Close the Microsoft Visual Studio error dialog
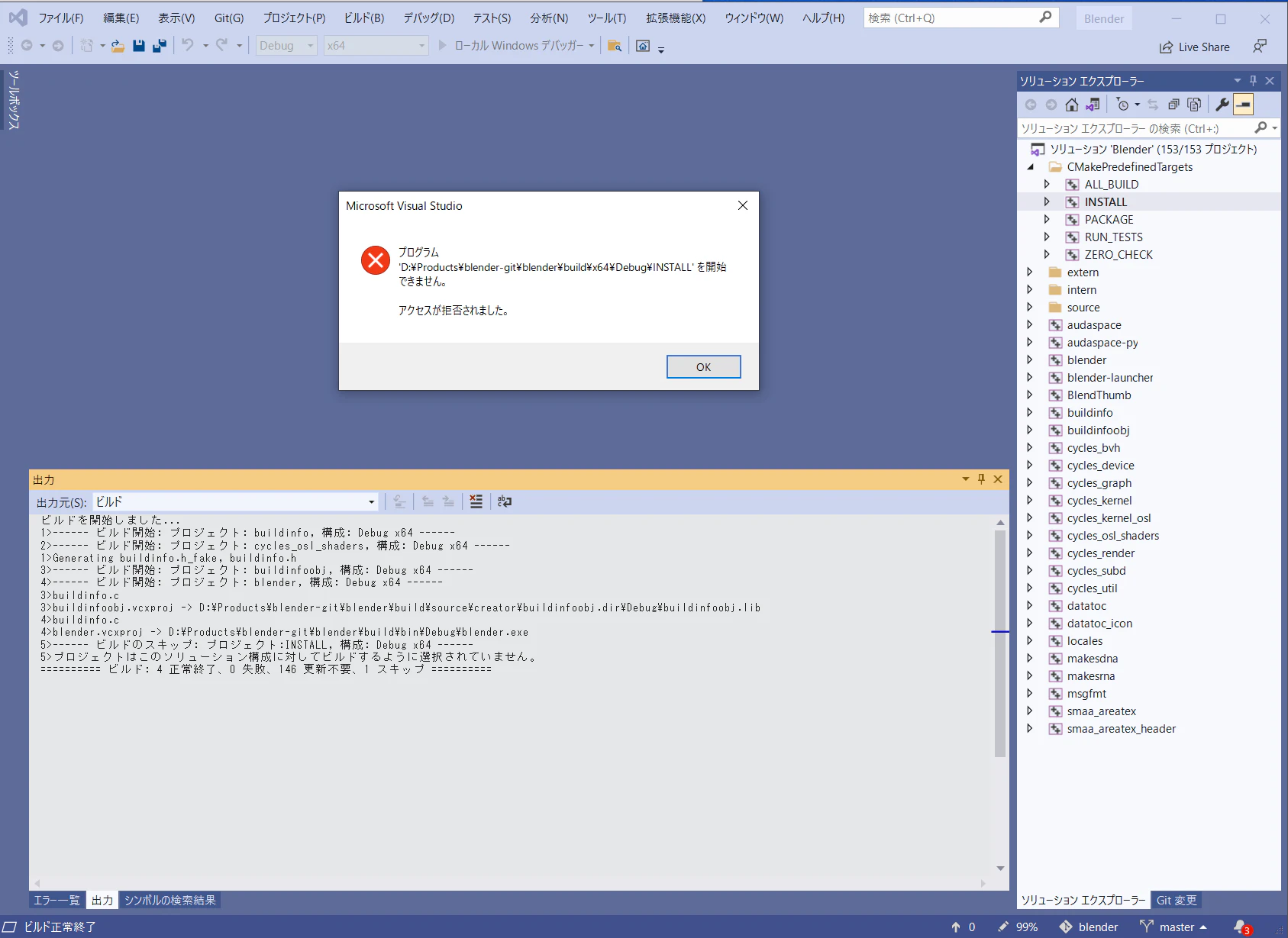 click(x=743, y=205)
